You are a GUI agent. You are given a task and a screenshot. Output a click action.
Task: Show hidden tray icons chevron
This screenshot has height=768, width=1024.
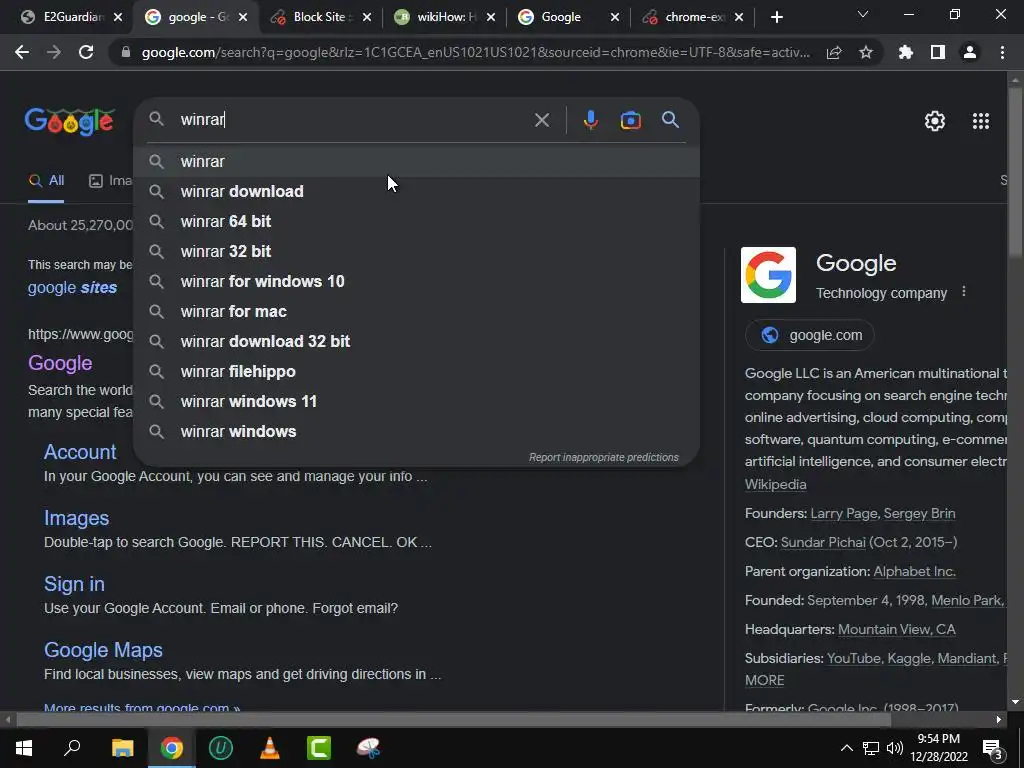846,748
